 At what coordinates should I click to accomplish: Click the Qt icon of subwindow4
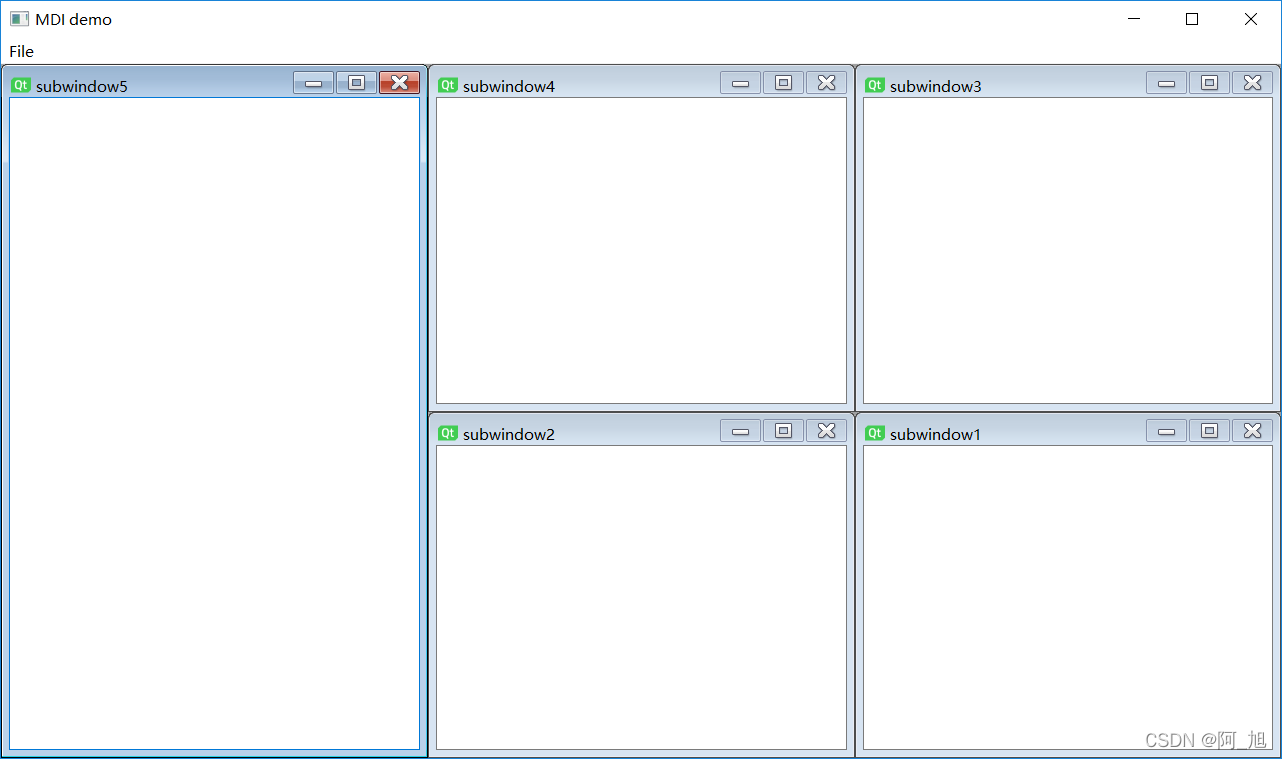448,85
